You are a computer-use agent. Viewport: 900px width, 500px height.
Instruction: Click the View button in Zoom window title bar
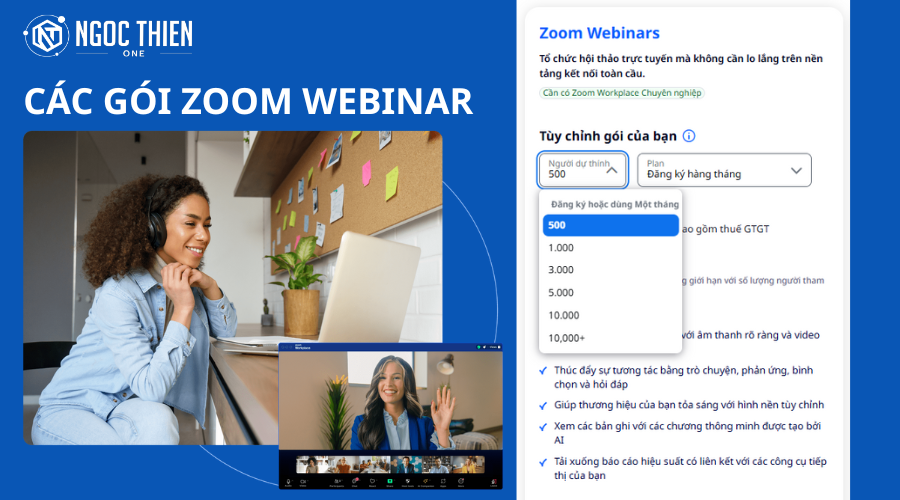click(494, 347)
